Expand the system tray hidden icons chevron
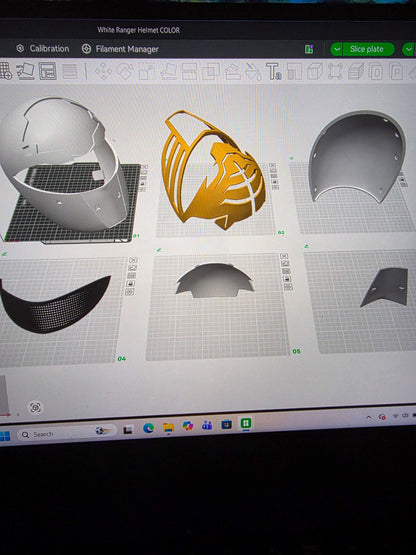 point(369,417)
